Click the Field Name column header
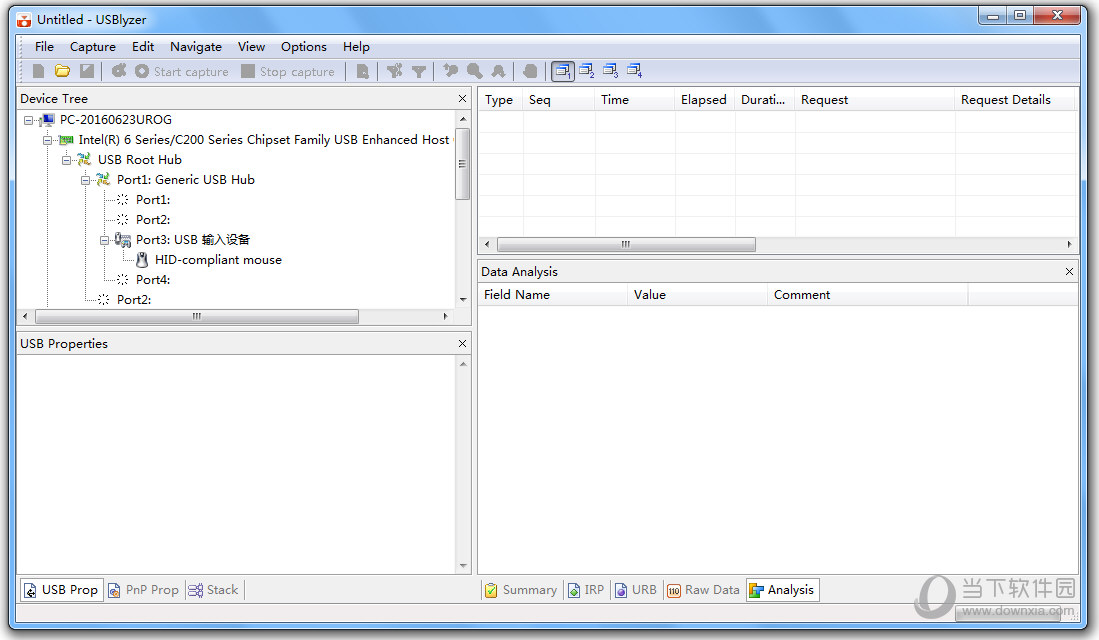Image resolution: width=1099 pixels, height=640 pixels. 553,295
